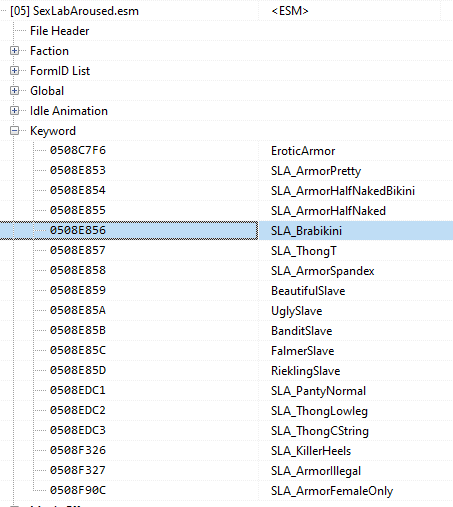
Task: Click the SLA_PantyNormal editor ID
Action: click(x=318, y=391)
